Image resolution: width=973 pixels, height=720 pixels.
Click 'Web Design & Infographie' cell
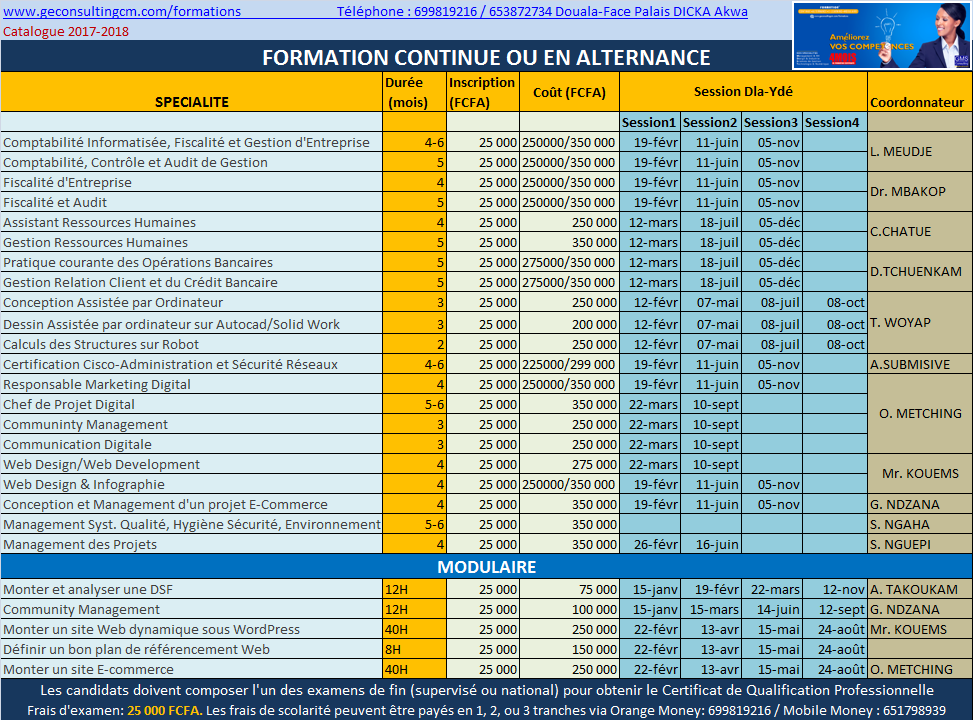[x=192, y=484]
